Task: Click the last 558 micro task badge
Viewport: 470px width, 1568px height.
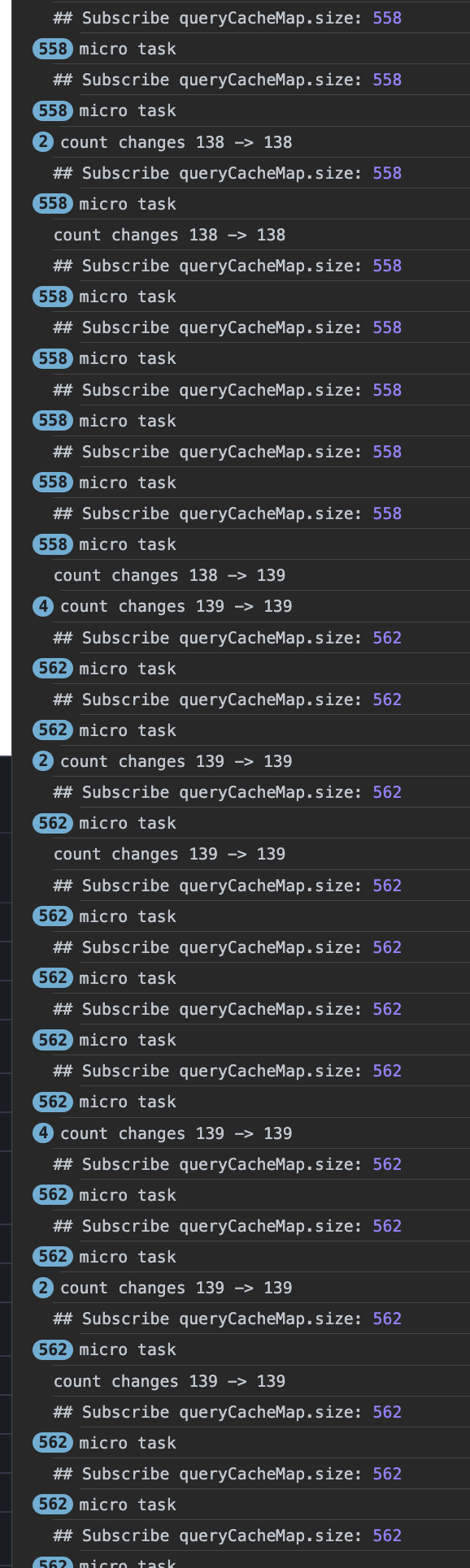Action: tap(53, 544)
